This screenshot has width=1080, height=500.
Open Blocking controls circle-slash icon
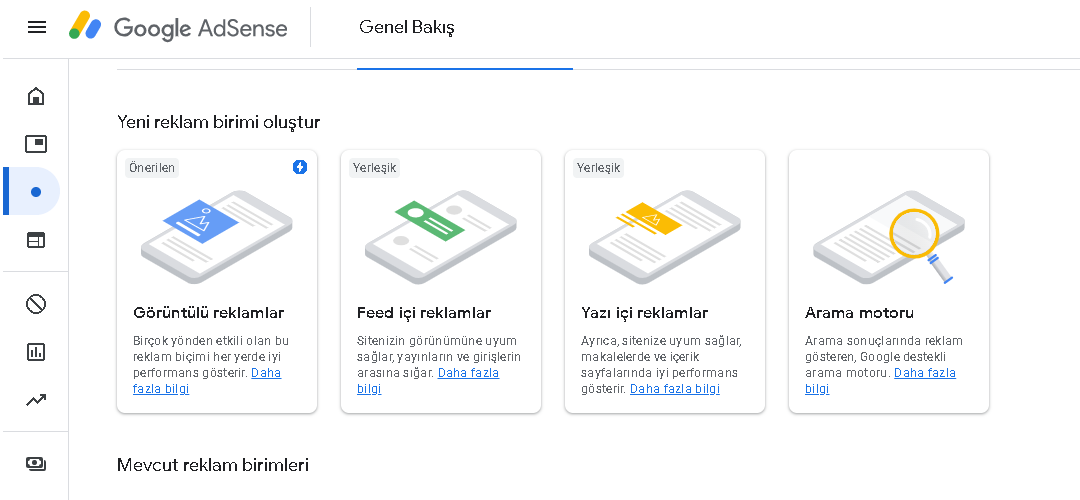(x=36, y=304)
